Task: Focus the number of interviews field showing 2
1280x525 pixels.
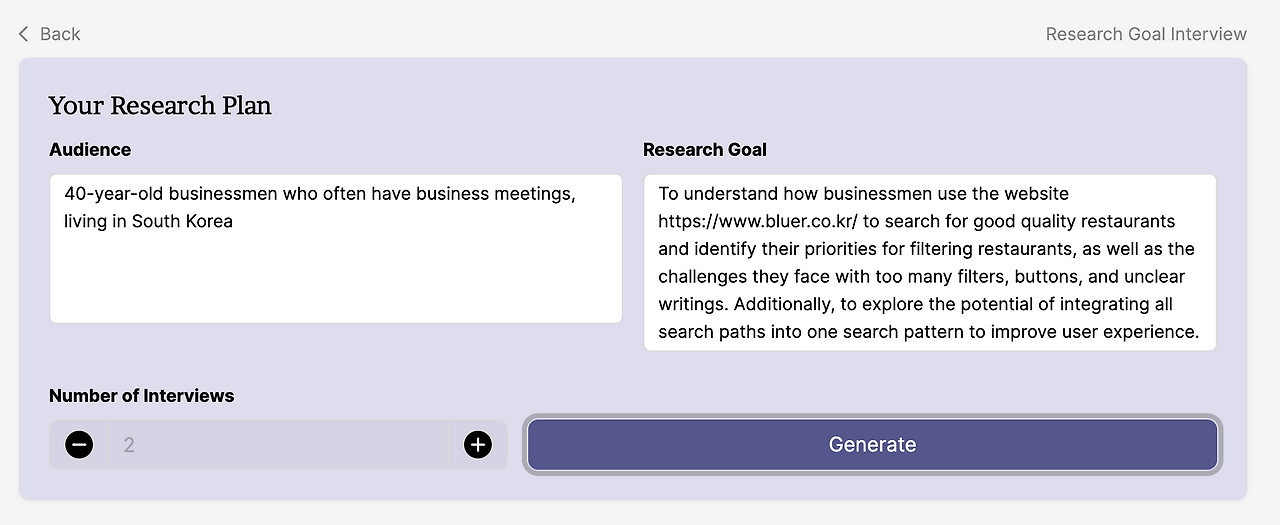Action: pyautogui.click(x=280, y=445)
